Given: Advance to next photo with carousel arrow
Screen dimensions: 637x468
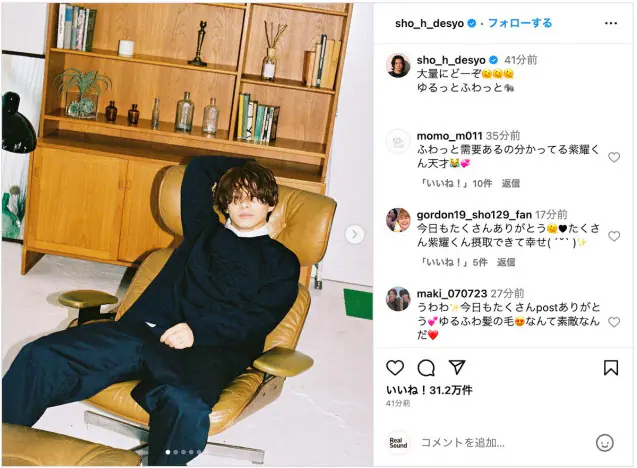Looking at the screenshot, I should 354,234.
